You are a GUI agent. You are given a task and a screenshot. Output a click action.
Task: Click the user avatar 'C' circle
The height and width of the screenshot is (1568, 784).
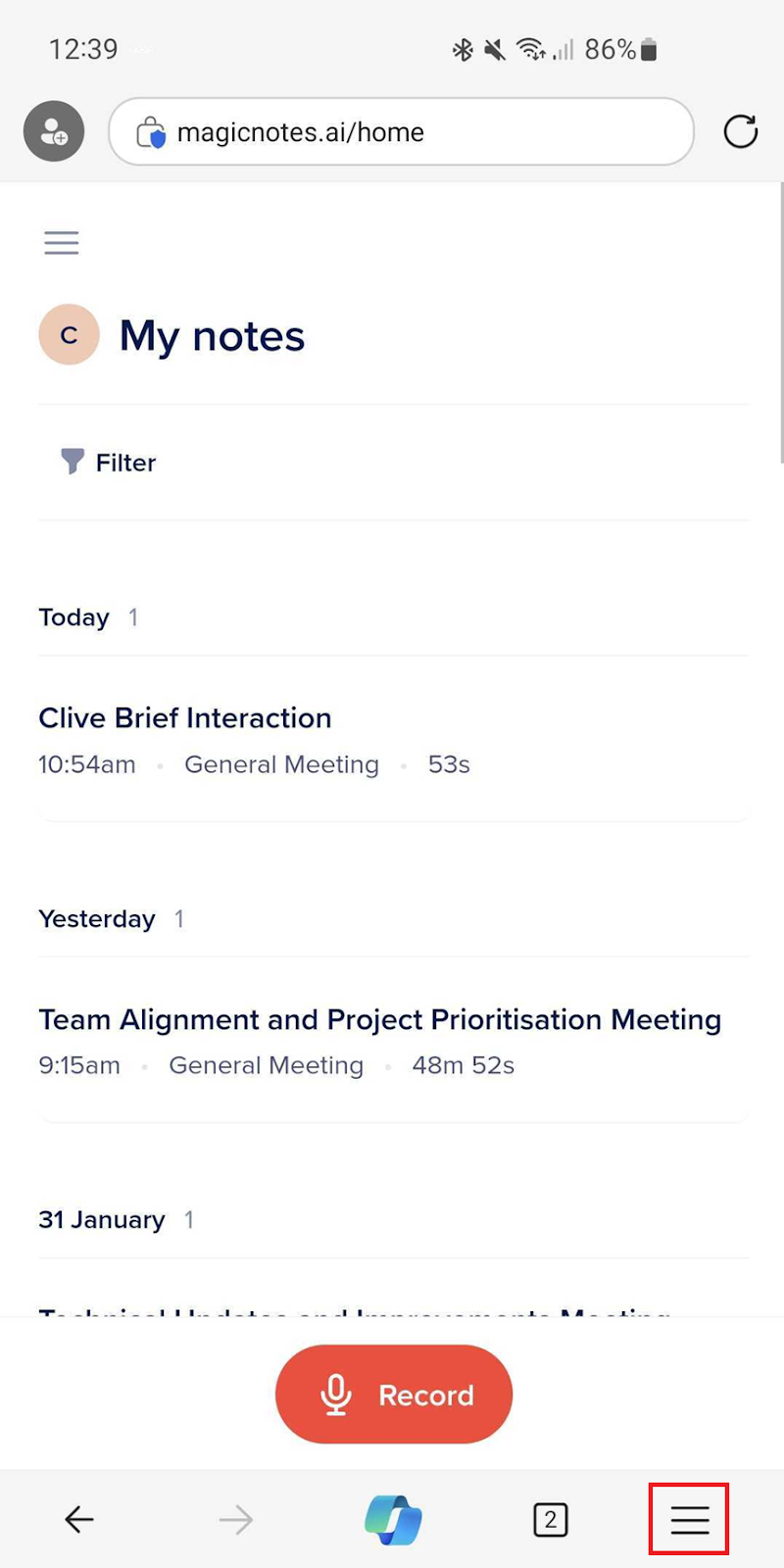(69, 335)
